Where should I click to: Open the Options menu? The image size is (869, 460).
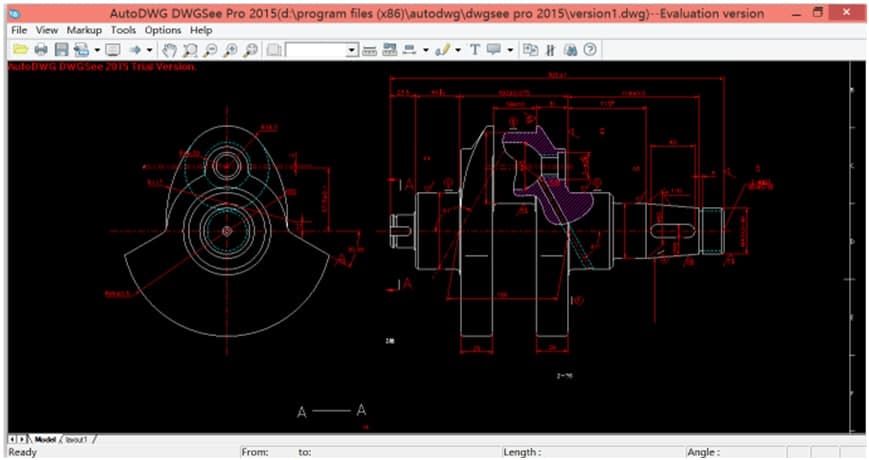[x=163, y=30]
